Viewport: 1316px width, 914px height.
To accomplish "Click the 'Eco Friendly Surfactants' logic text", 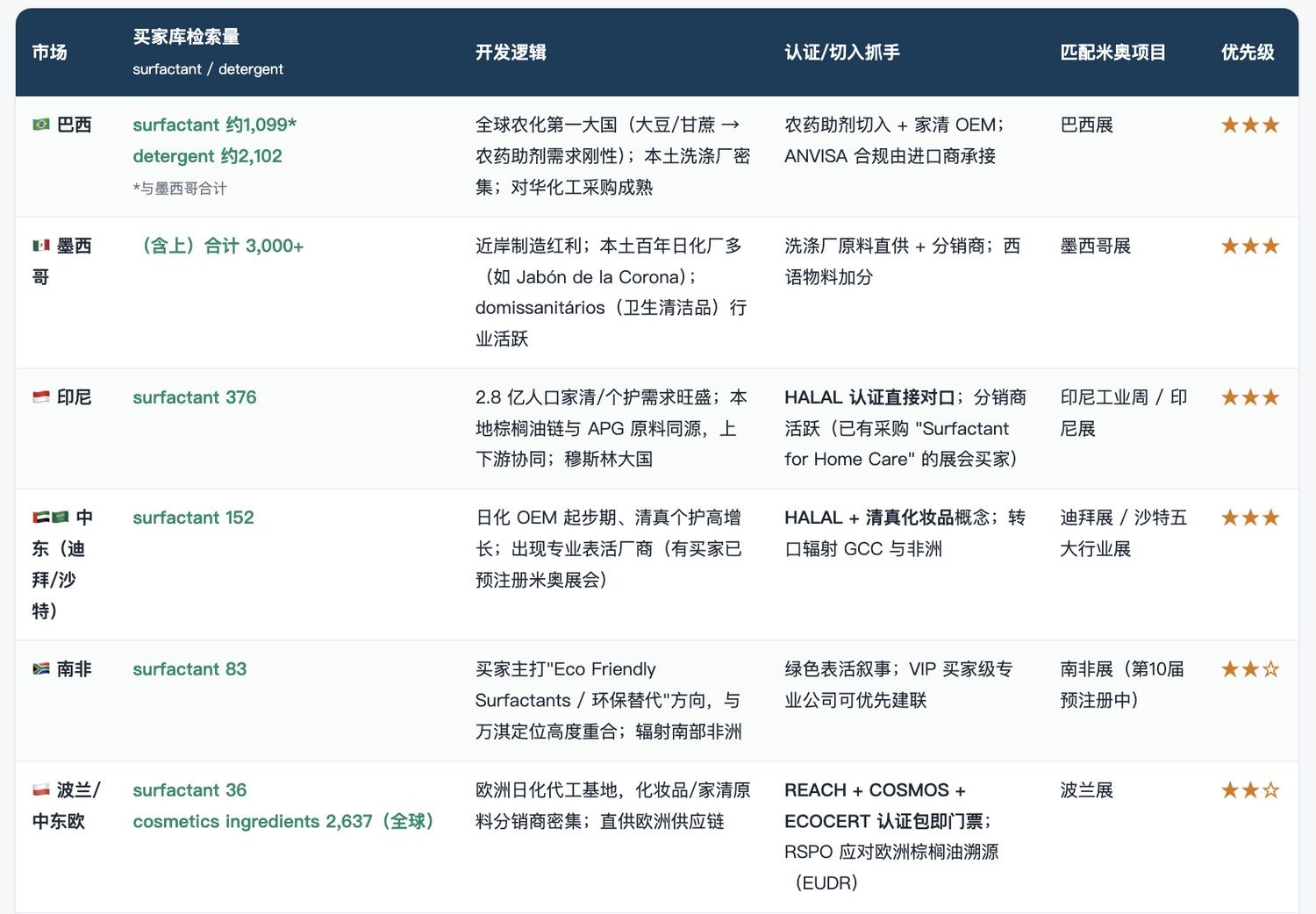I will (566, 685).
